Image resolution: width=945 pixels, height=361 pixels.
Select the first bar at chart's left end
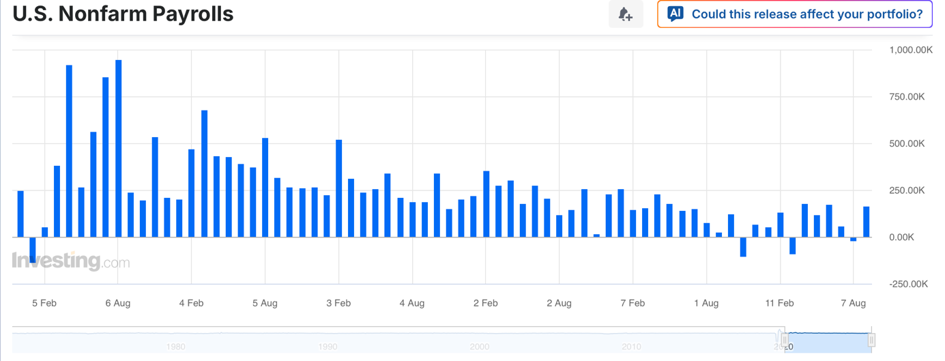(x=20, y=214)
